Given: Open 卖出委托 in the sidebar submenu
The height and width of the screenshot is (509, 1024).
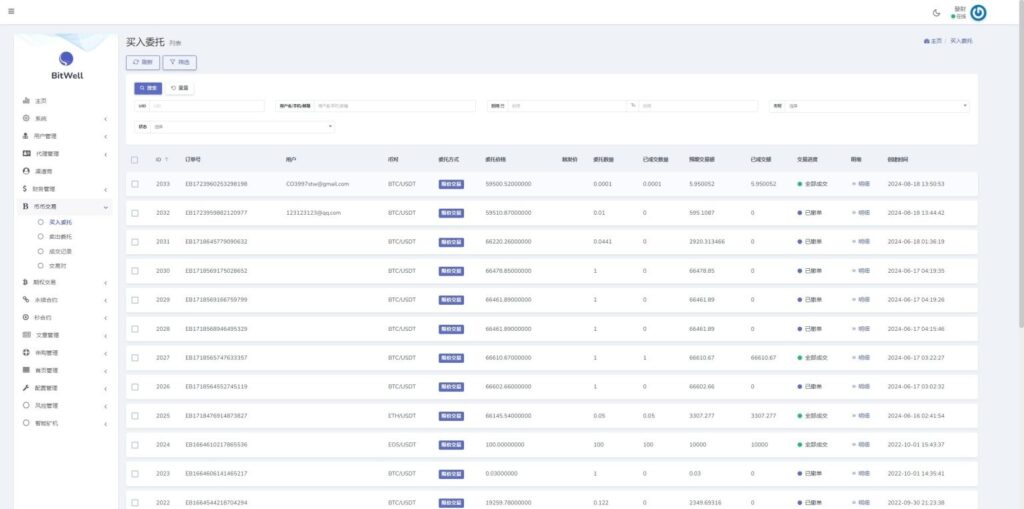Looking at the screenshot, I should pos(60,236).
